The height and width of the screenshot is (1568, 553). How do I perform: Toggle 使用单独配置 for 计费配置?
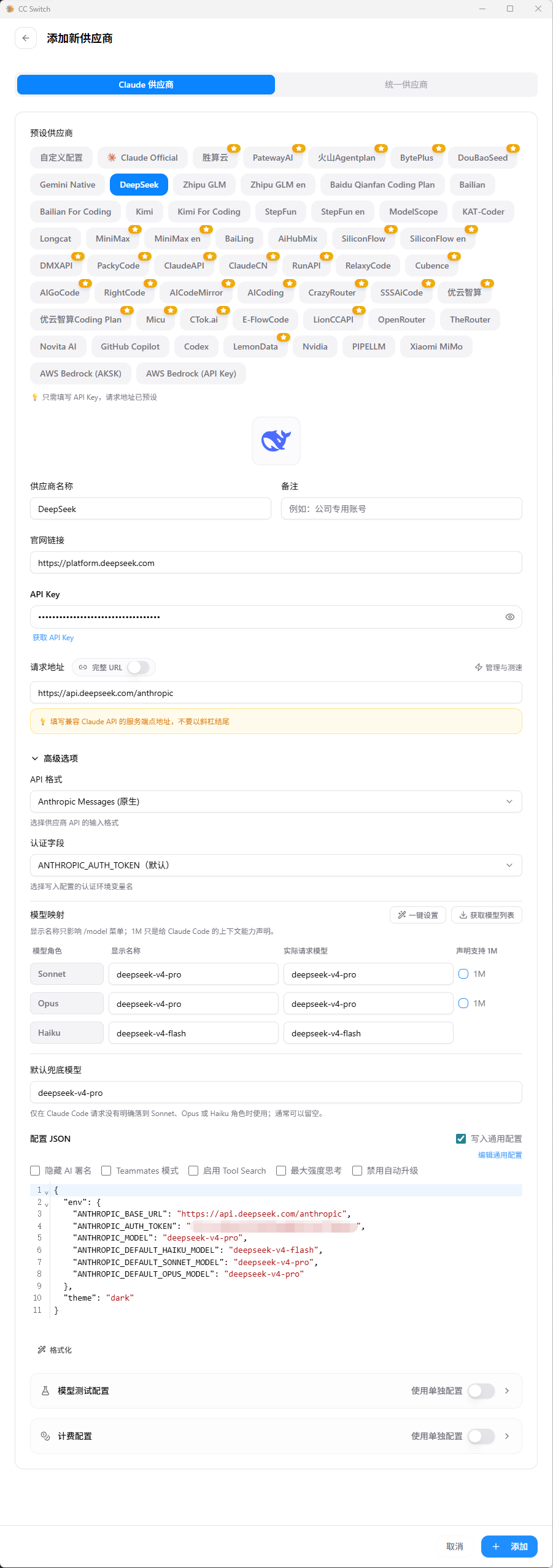(x=481, y=1436)
